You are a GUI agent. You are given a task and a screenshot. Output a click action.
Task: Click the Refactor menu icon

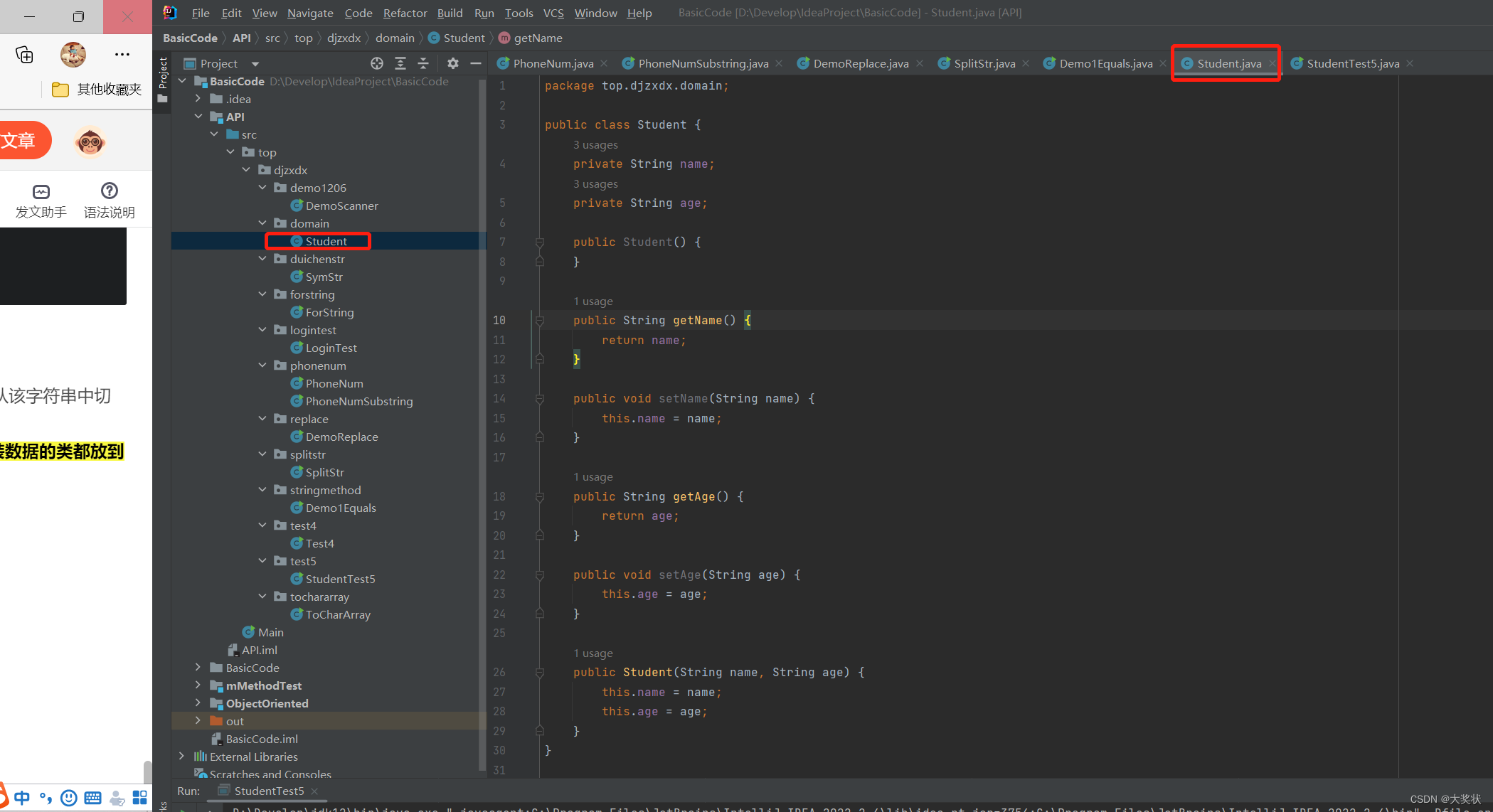405,12
